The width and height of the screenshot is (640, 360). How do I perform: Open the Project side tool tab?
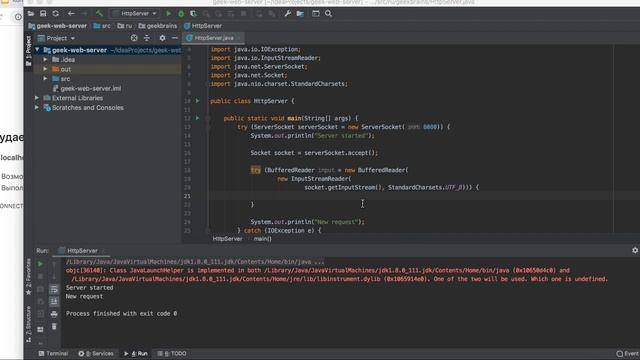pos(28,51)
